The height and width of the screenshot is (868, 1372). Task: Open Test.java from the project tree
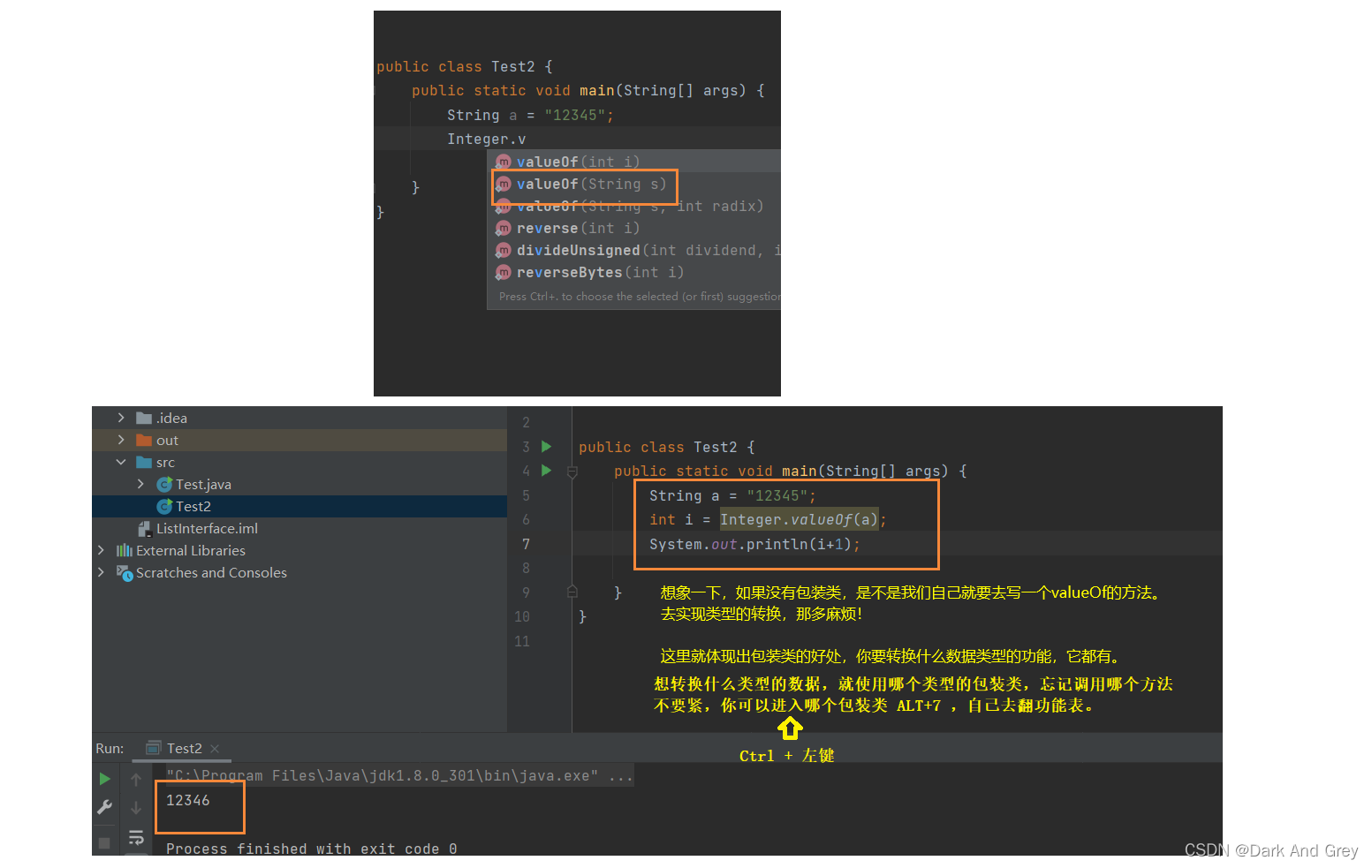pos(203,484)
